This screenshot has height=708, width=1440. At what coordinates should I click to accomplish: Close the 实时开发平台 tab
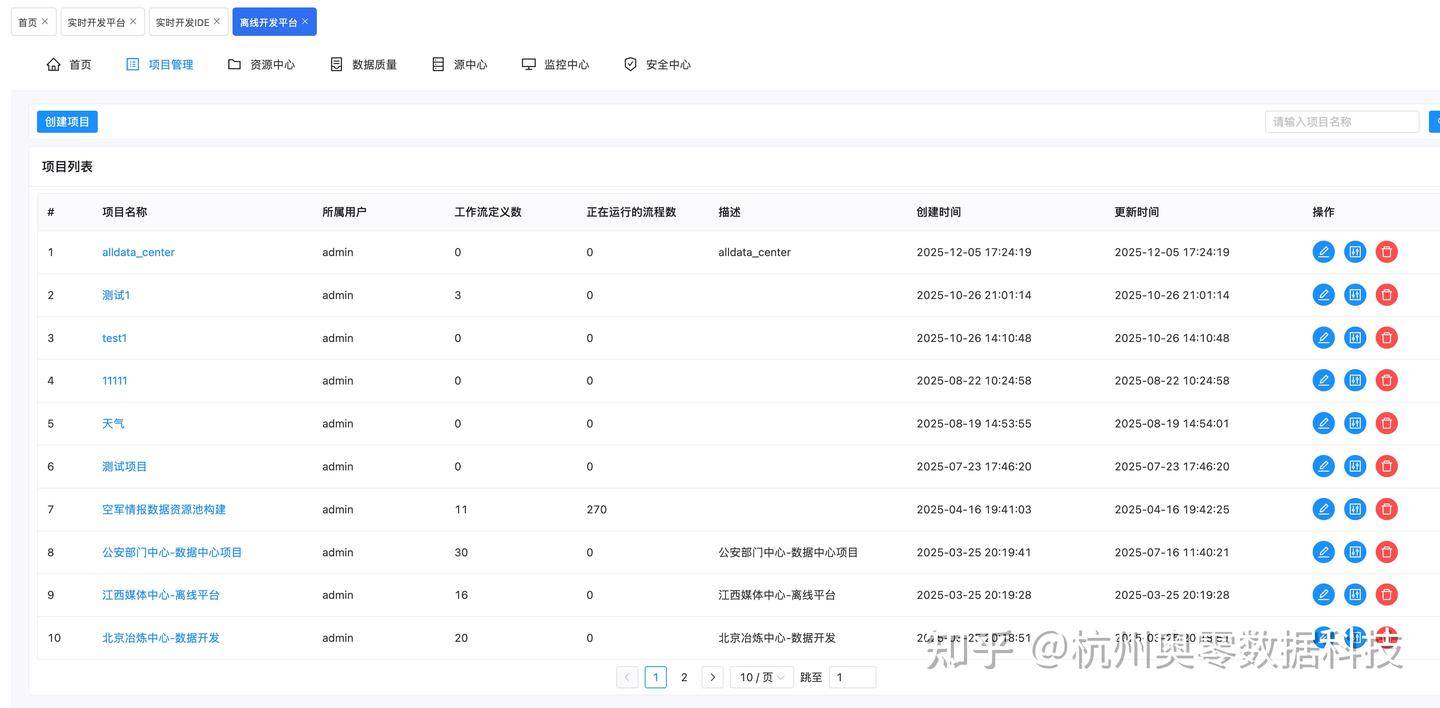(x=133, y=21)
